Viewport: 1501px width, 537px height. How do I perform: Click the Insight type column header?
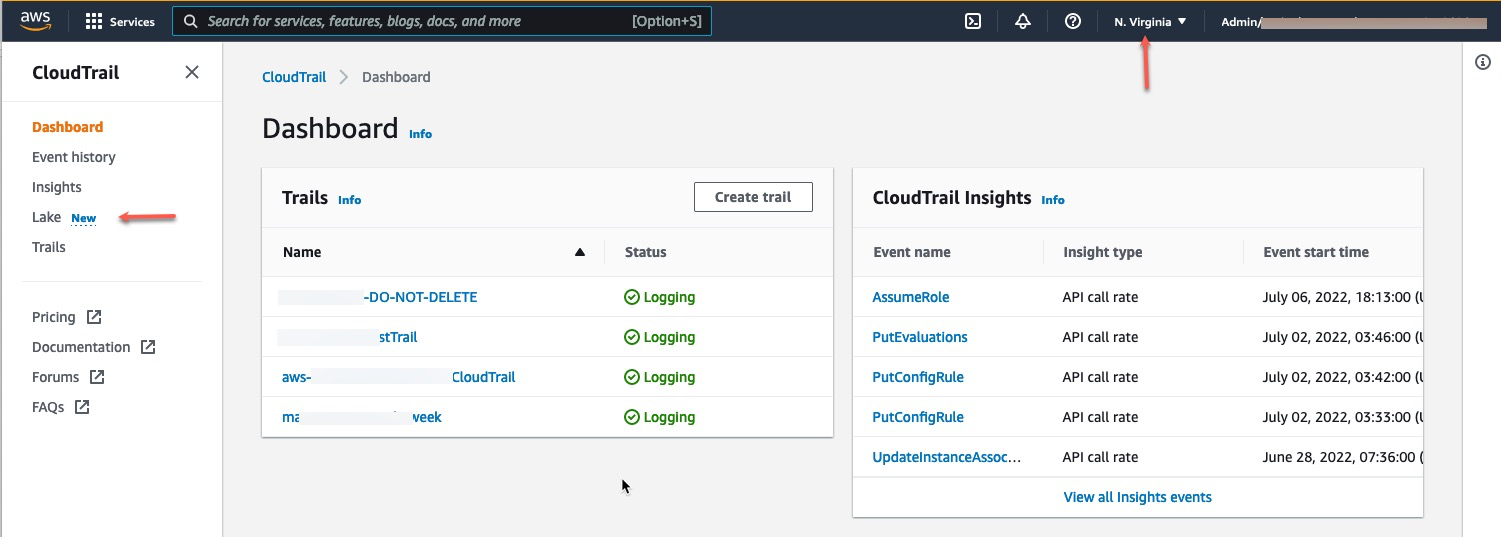[x=1102, y=252]
